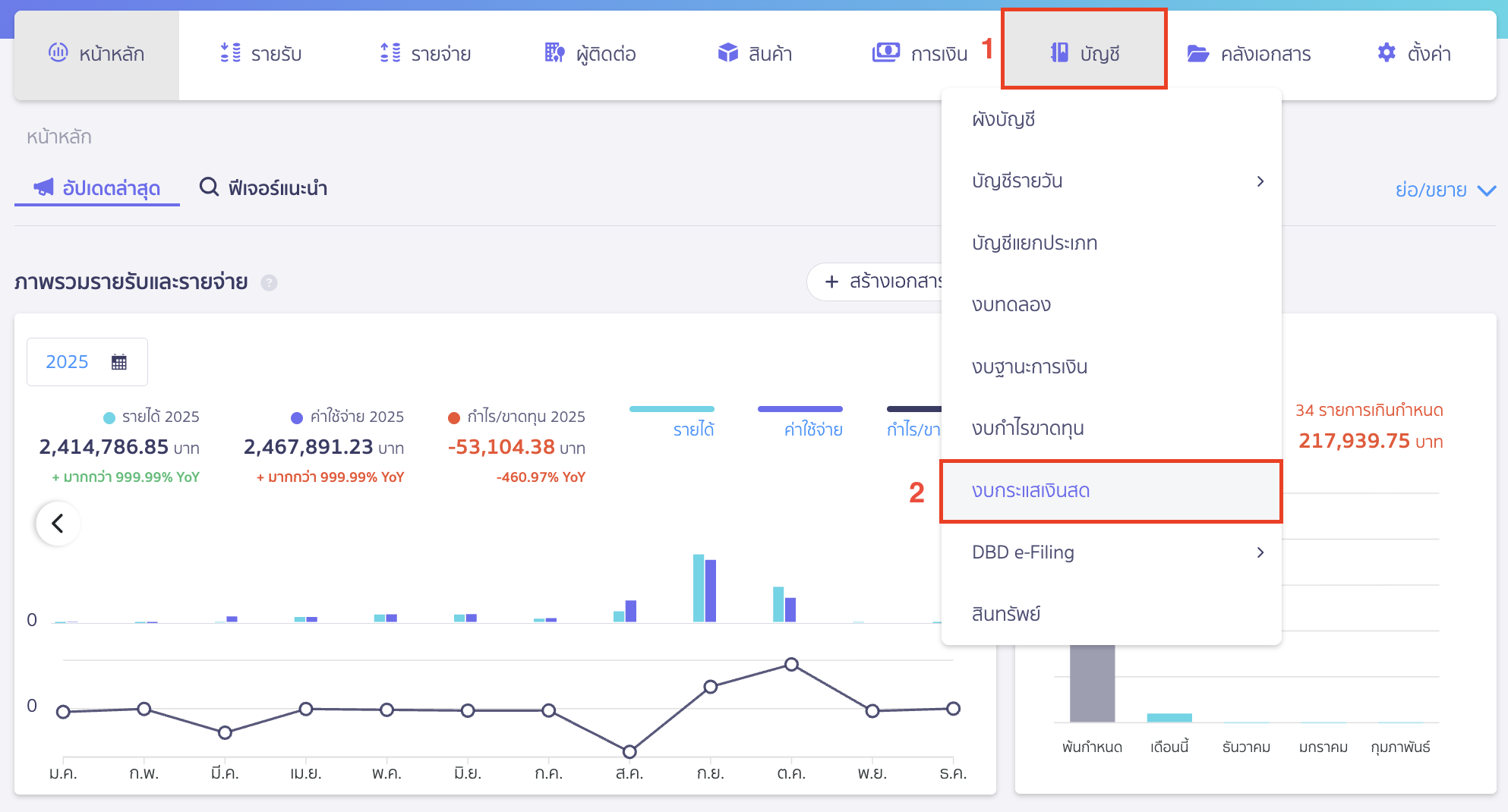Image resolution: width=1508 pixels, height=812 pixels.
Task: Click the income list icon
Action: (x=230, y=53)
